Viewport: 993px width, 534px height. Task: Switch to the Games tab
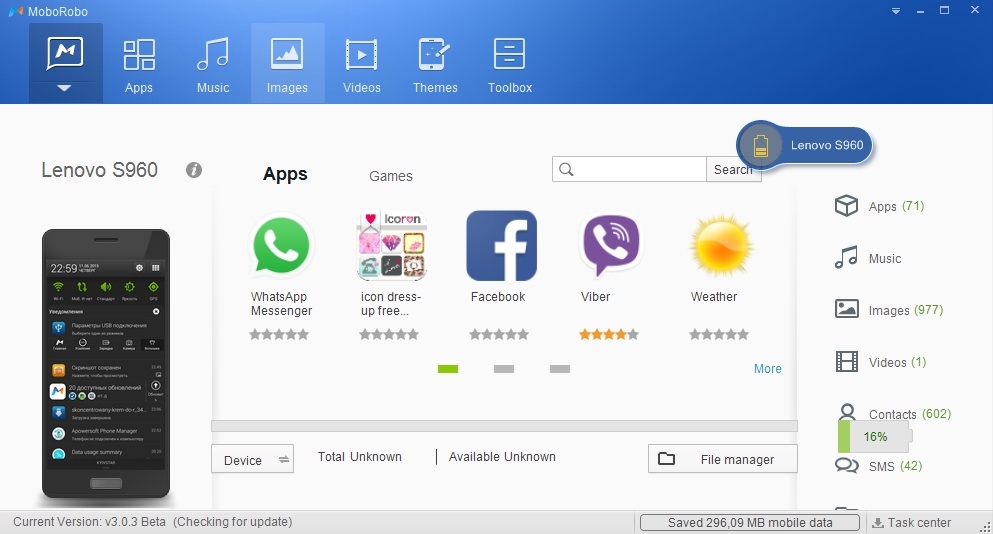[391, 176]
